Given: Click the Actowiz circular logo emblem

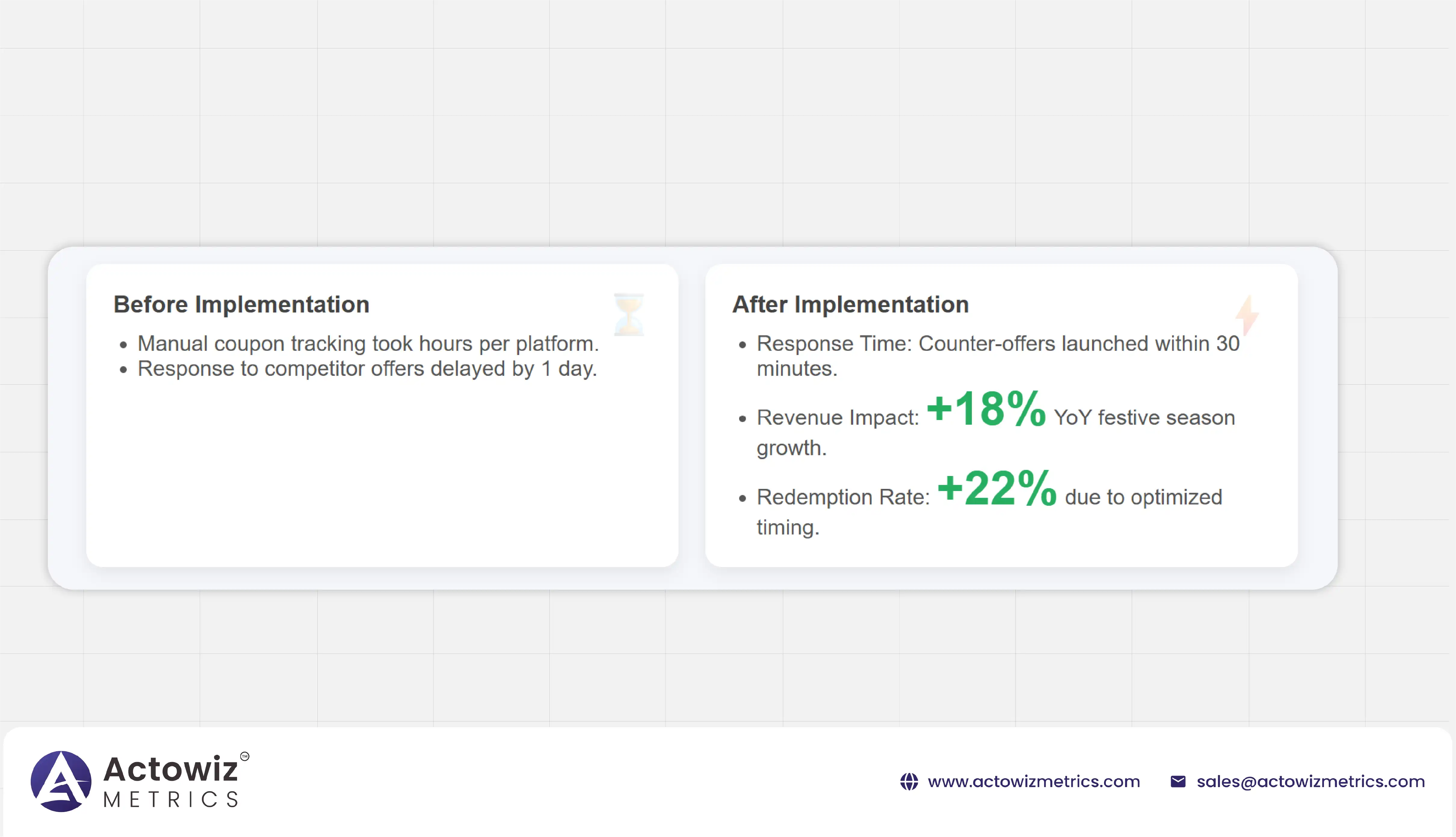Looking at the screenshot, I should tap(61, 781).
